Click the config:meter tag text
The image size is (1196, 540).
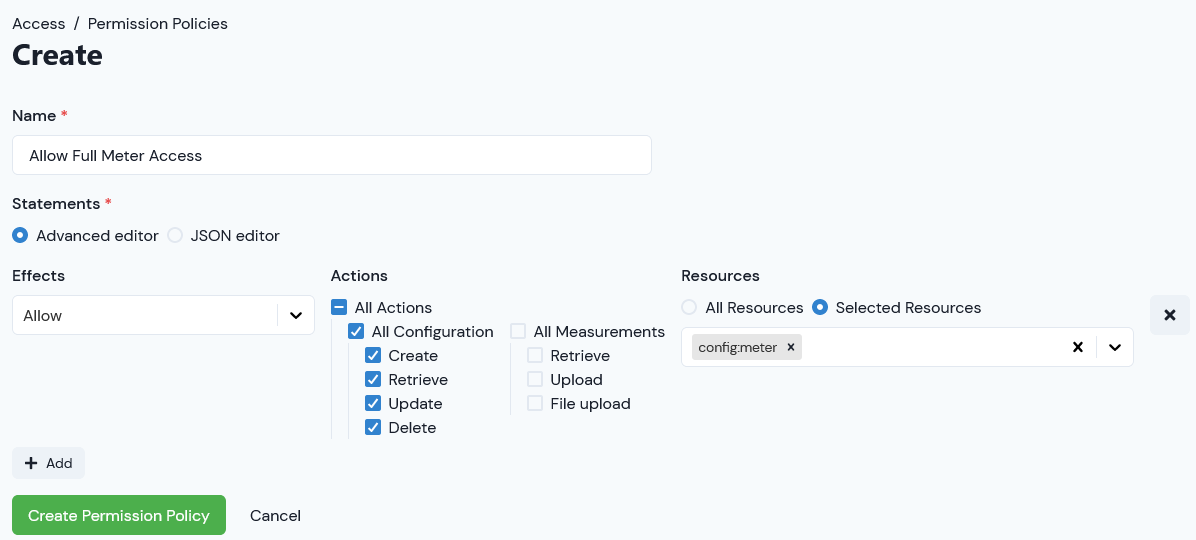738,347
